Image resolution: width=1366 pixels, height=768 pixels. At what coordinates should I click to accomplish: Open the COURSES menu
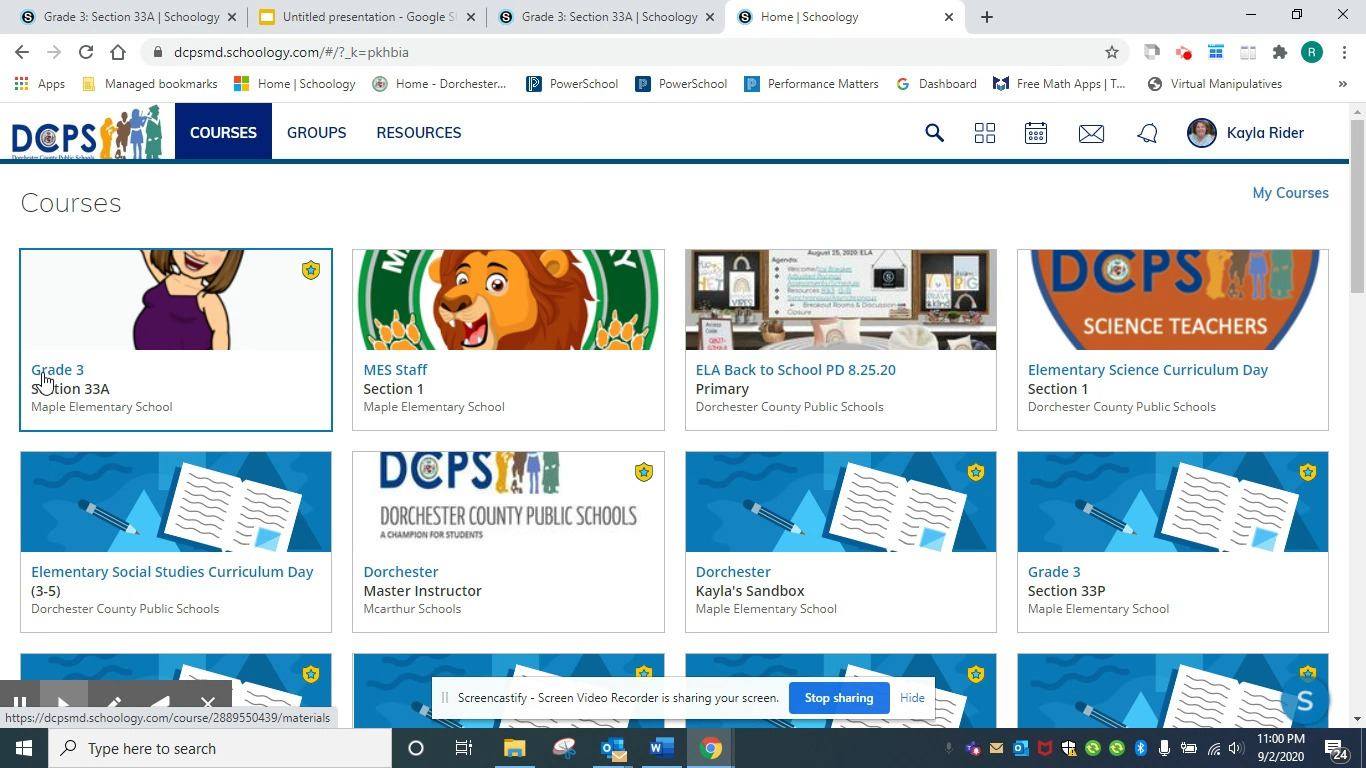(223, 132)
